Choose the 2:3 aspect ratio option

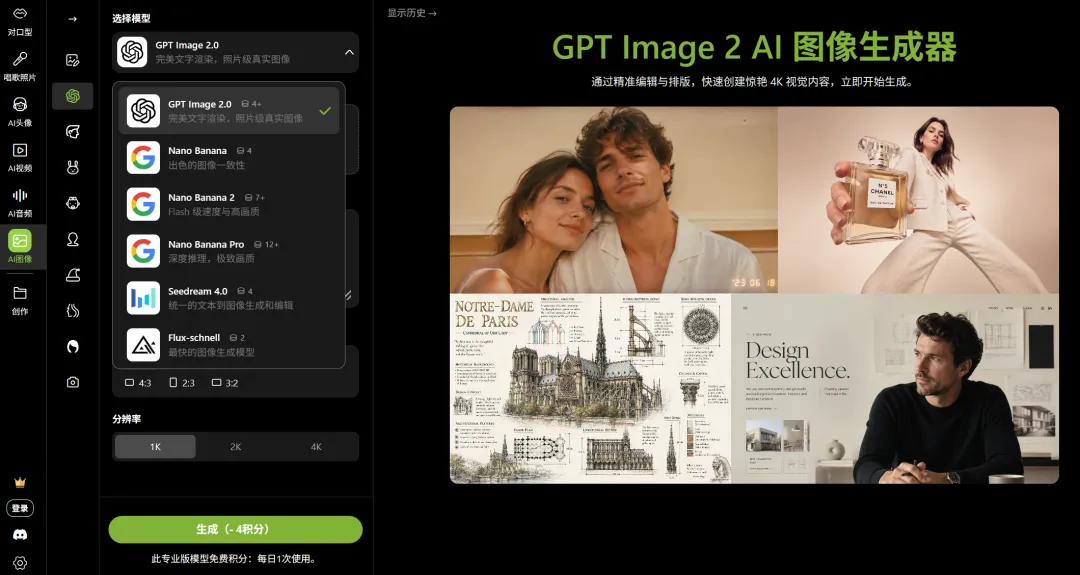[182, 383]
